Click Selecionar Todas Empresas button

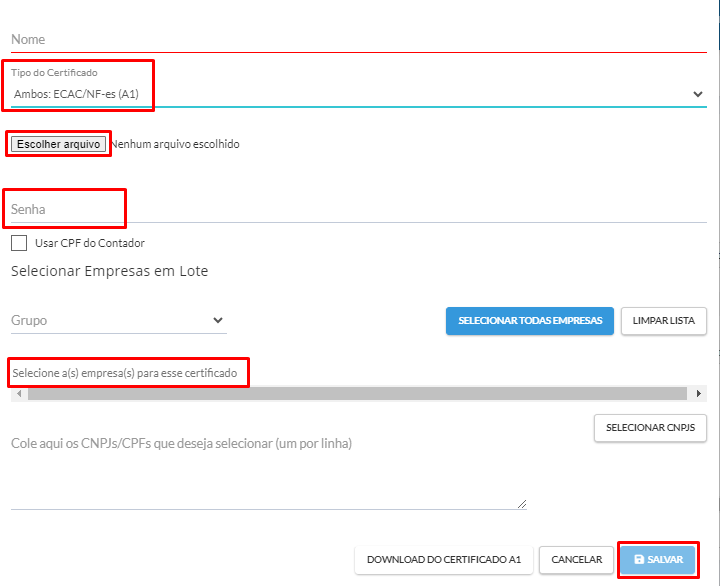coord(529,321)
